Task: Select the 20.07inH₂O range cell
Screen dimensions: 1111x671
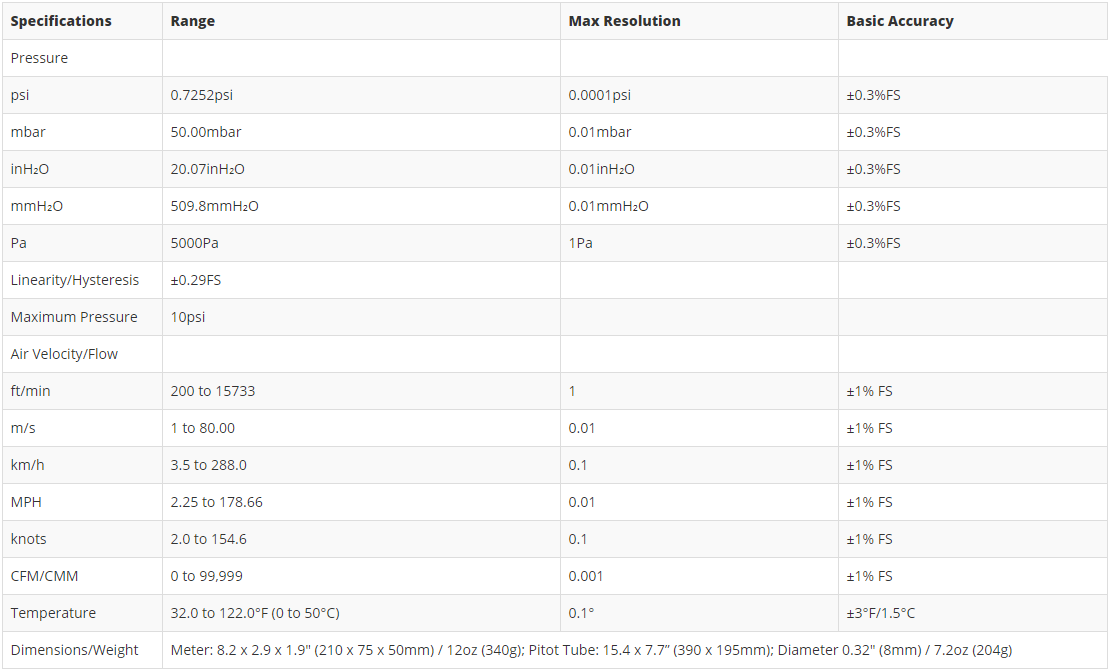Action: 208,169
